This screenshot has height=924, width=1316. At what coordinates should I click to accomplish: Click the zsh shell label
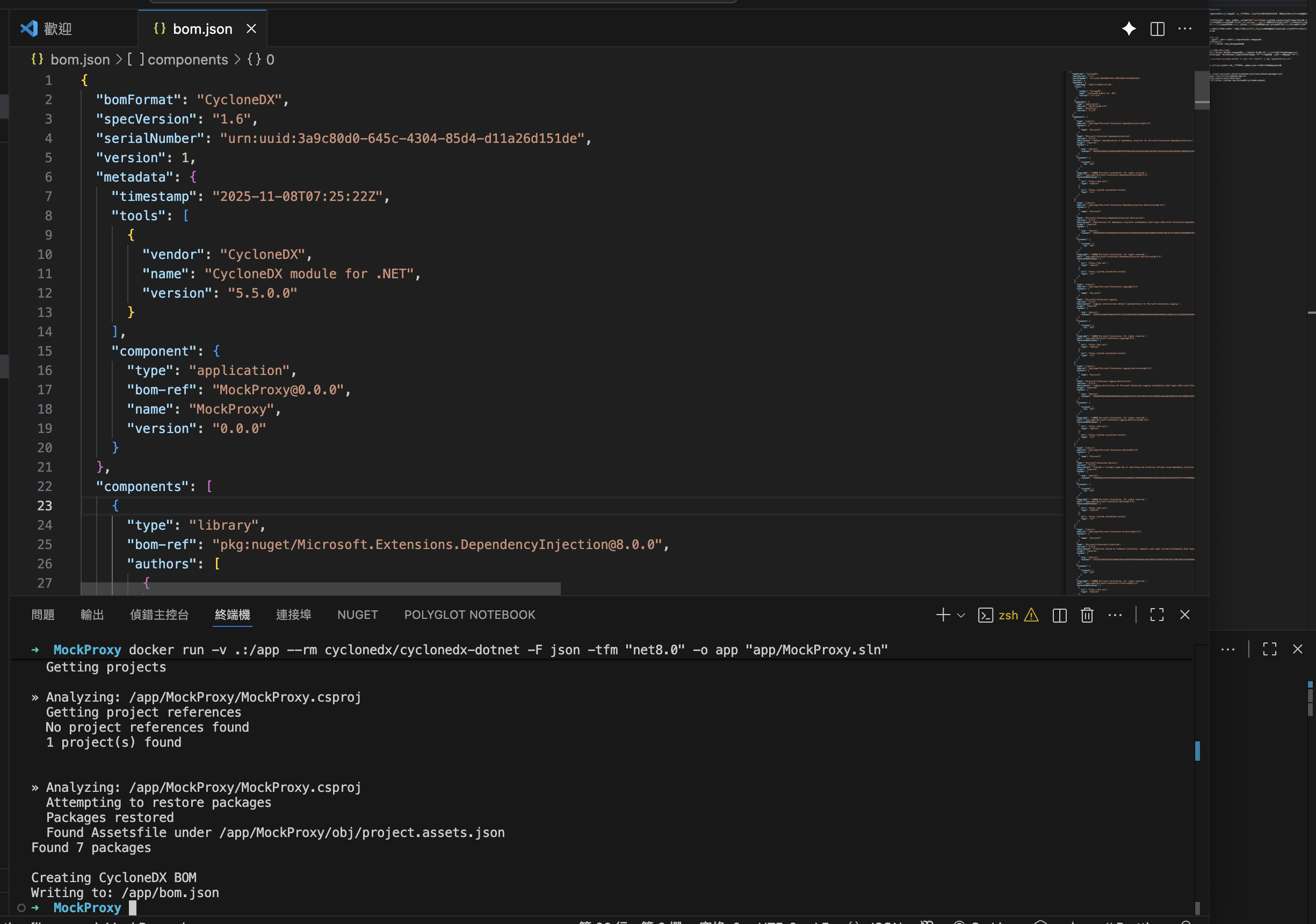tap(1009, 615)
